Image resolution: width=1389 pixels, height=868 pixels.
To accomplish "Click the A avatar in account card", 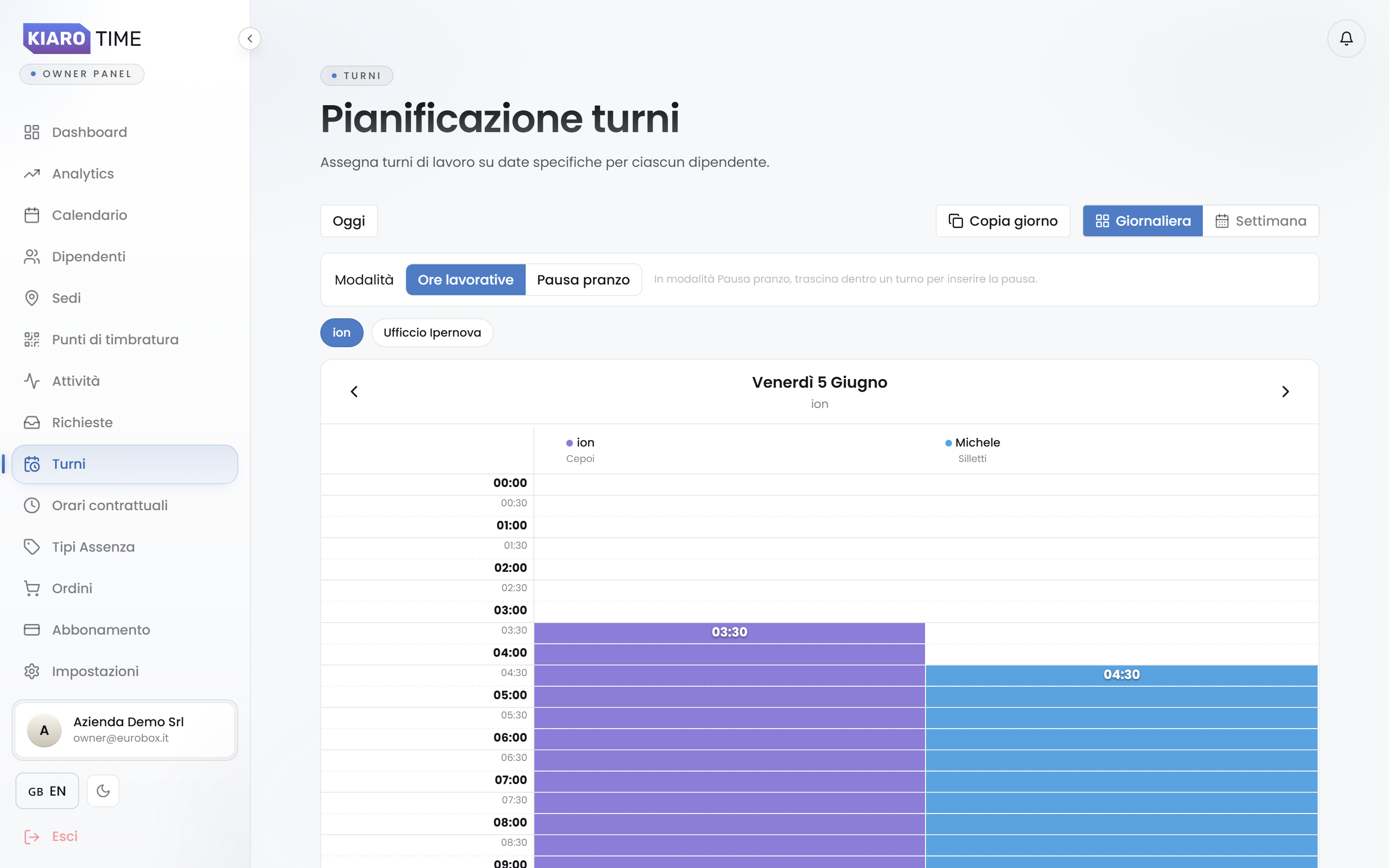I will pyautogui.click(x=44, y=730).
